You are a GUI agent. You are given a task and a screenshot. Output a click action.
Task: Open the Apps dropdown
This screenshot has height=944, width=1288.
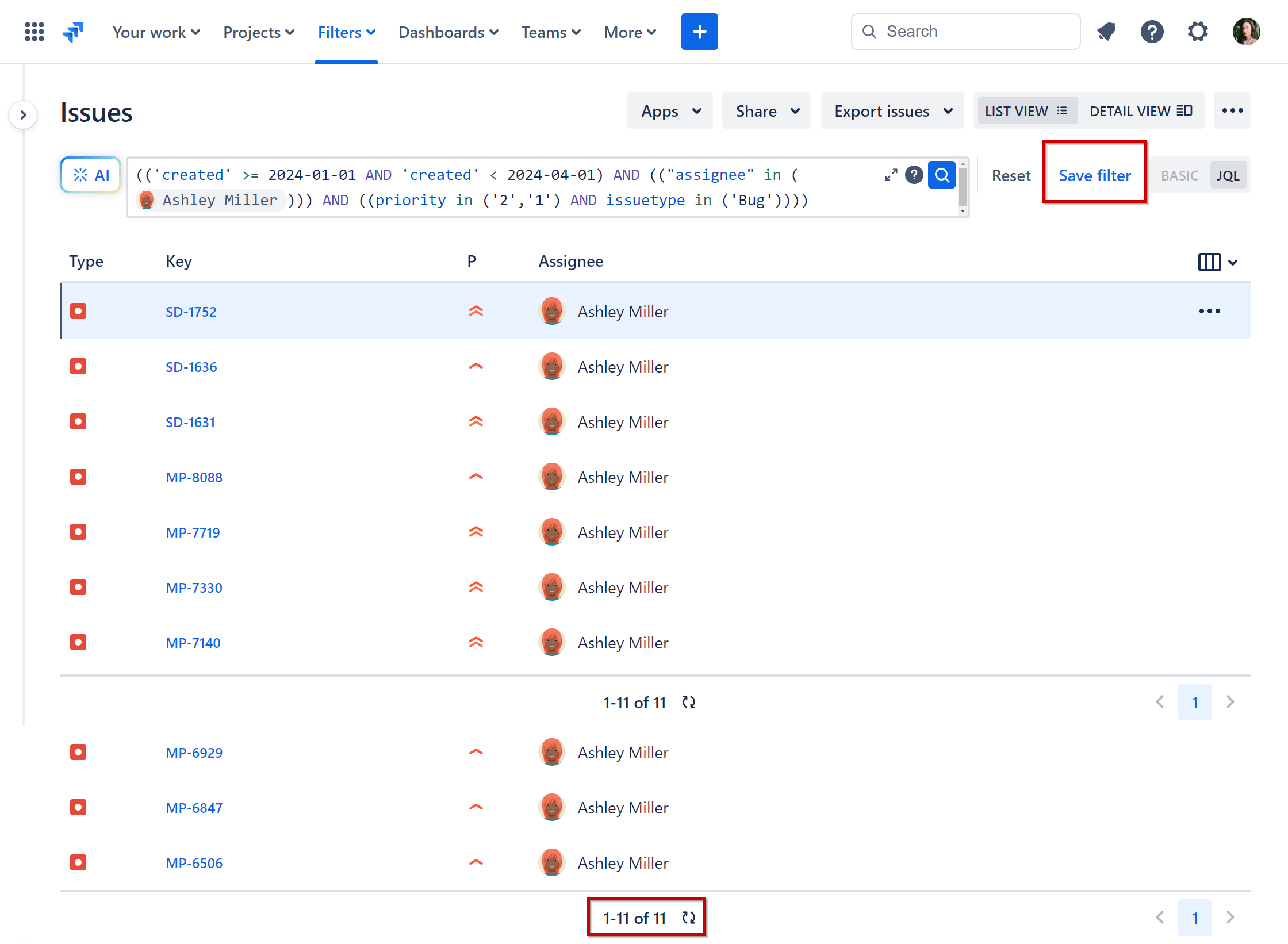tap(669, 110)
